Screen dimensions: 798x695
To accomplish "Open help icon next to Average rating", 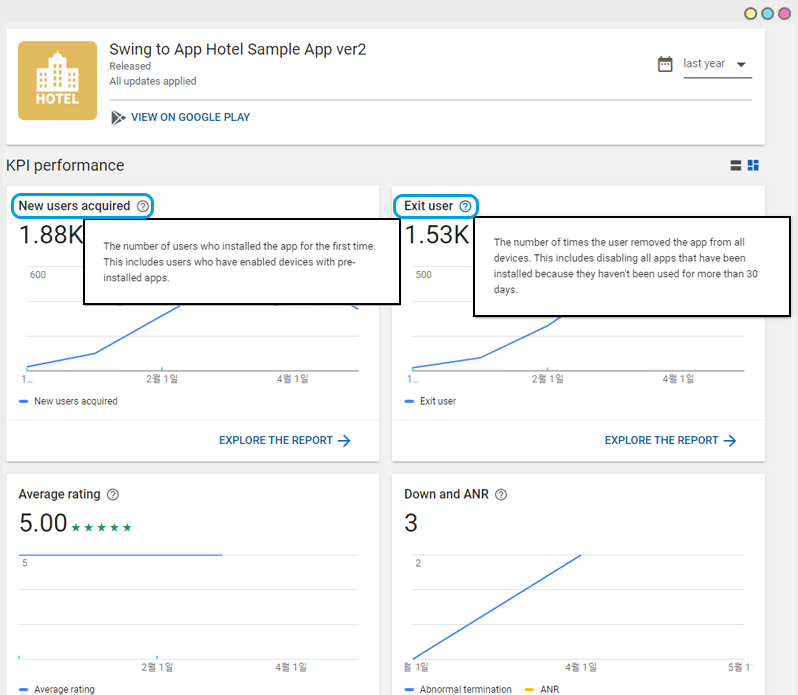I will pyautogui.click(x=113, y=494).
